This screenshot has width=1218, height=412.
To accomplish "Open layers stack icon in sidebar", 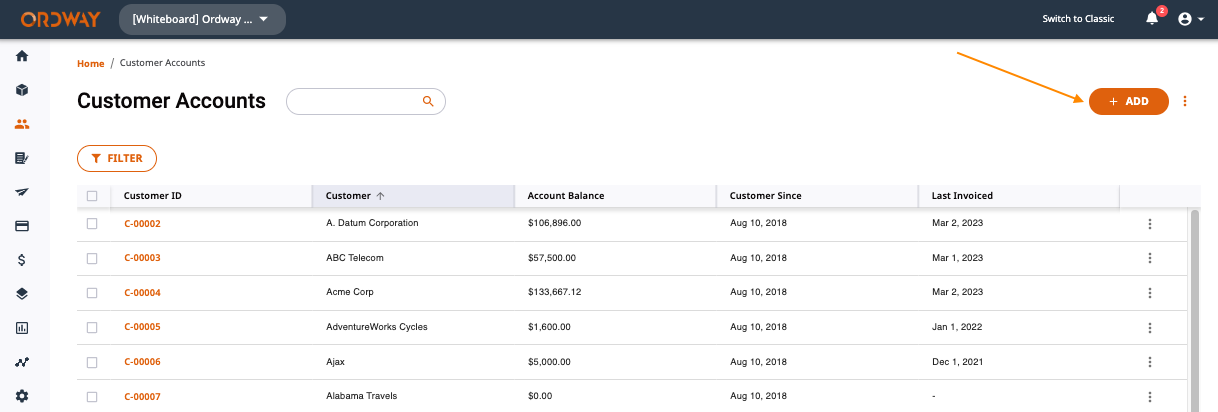I will [x=22, y=294].
